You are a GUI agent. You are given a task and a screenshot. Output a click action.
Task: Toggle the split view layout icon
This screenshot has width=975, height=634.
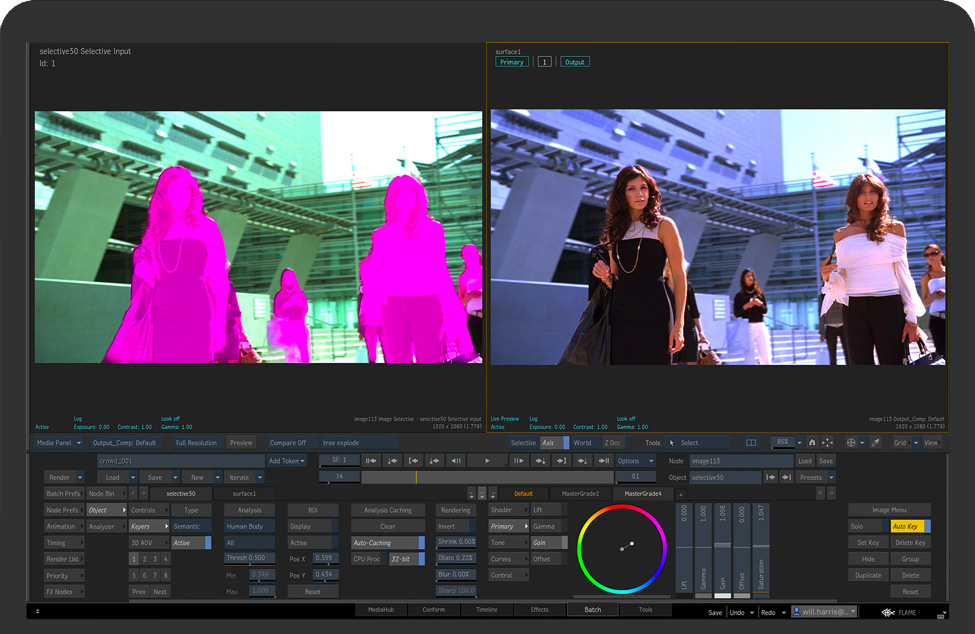pos(751,443)
